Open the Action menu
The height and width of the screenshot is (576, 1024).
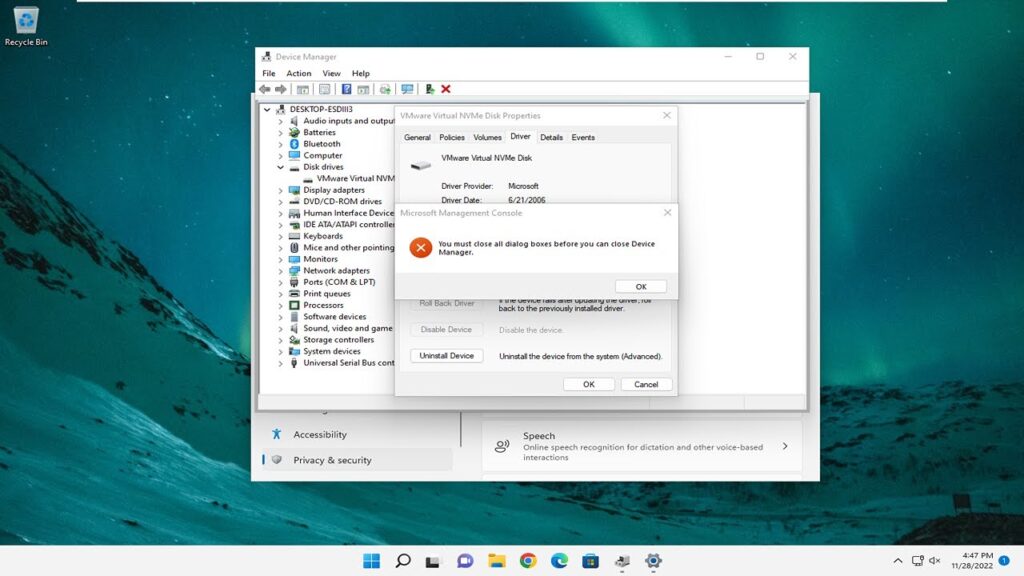tap(298, 73)
